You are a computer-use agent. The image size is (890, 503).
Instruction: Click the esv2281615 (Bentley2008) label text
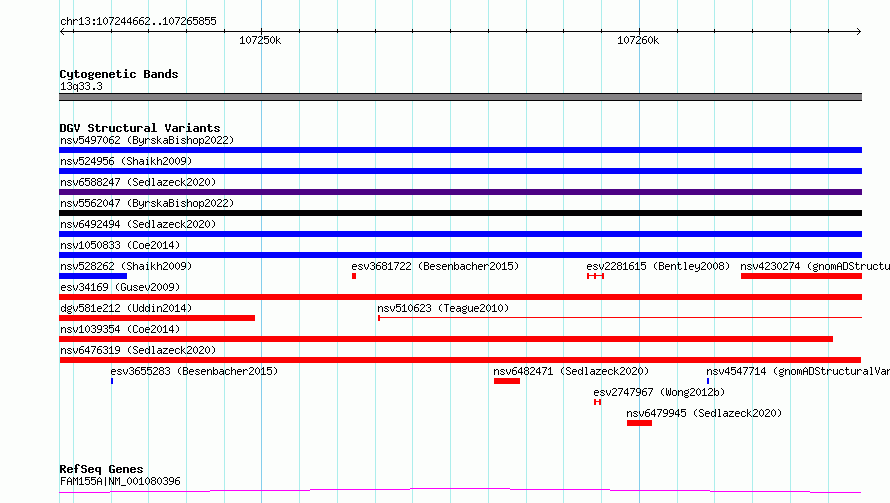658,266
